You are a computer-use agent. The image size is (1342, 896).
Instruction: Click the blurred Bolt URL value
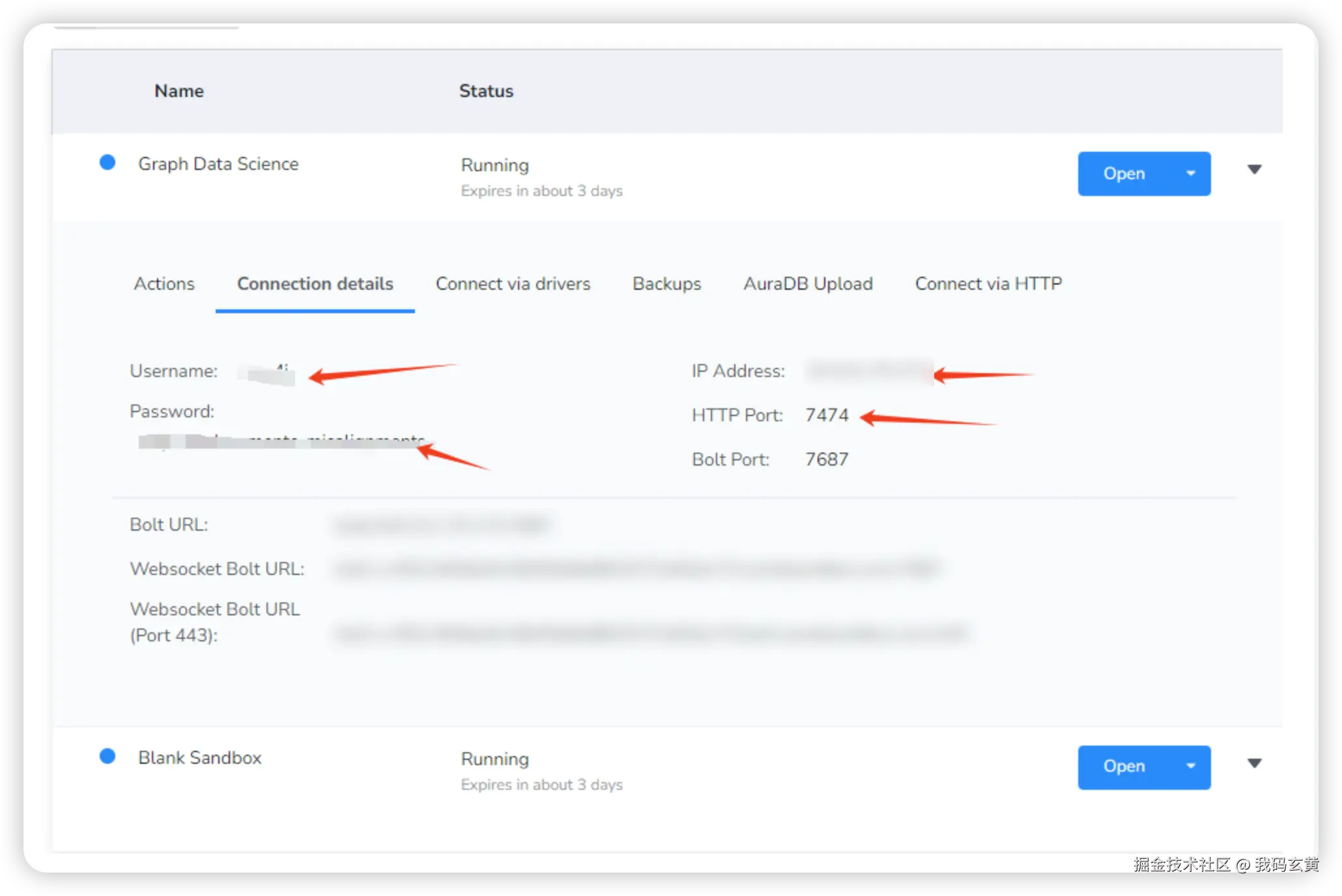point(443,525)
